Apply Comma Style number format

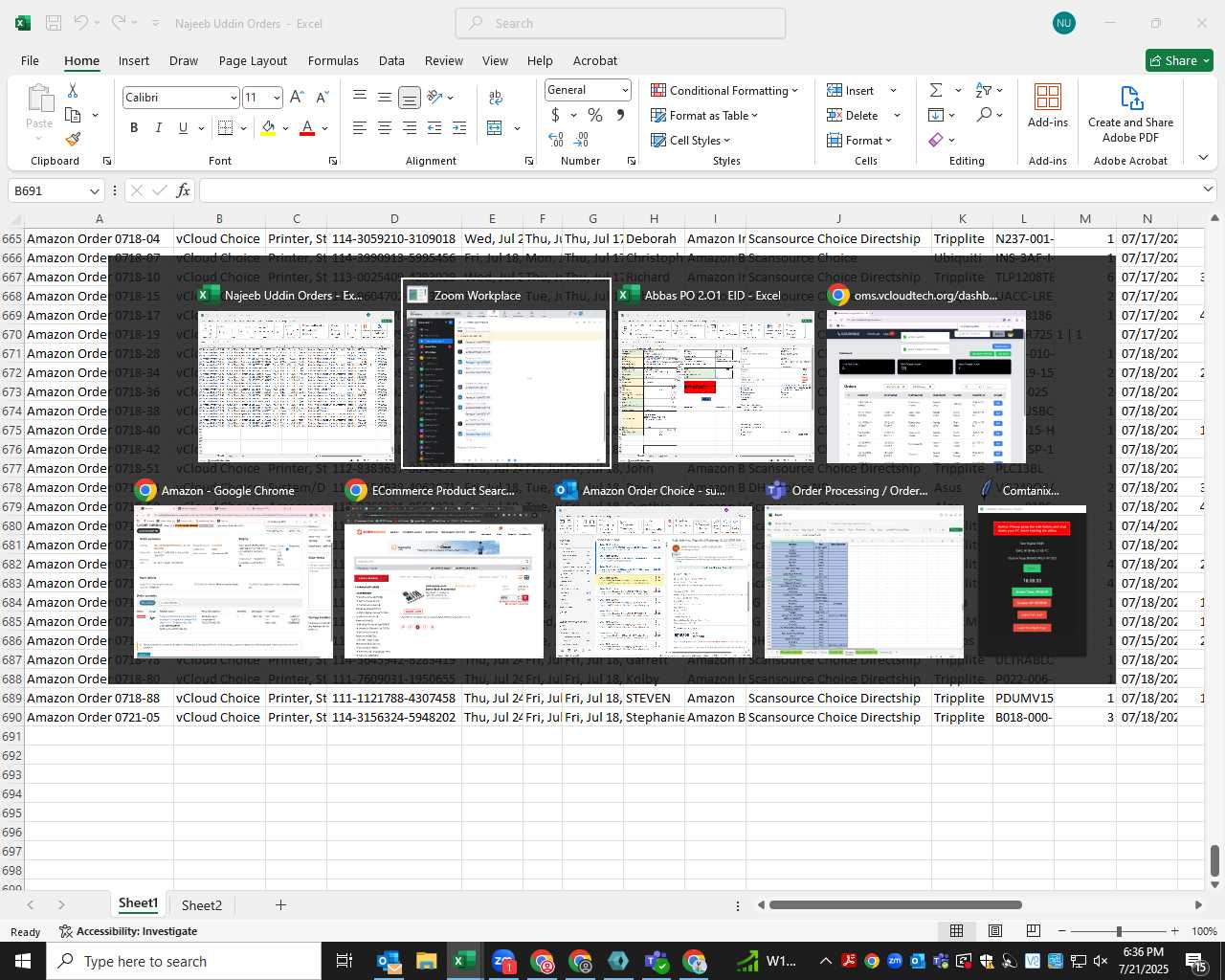coord(620,115)
